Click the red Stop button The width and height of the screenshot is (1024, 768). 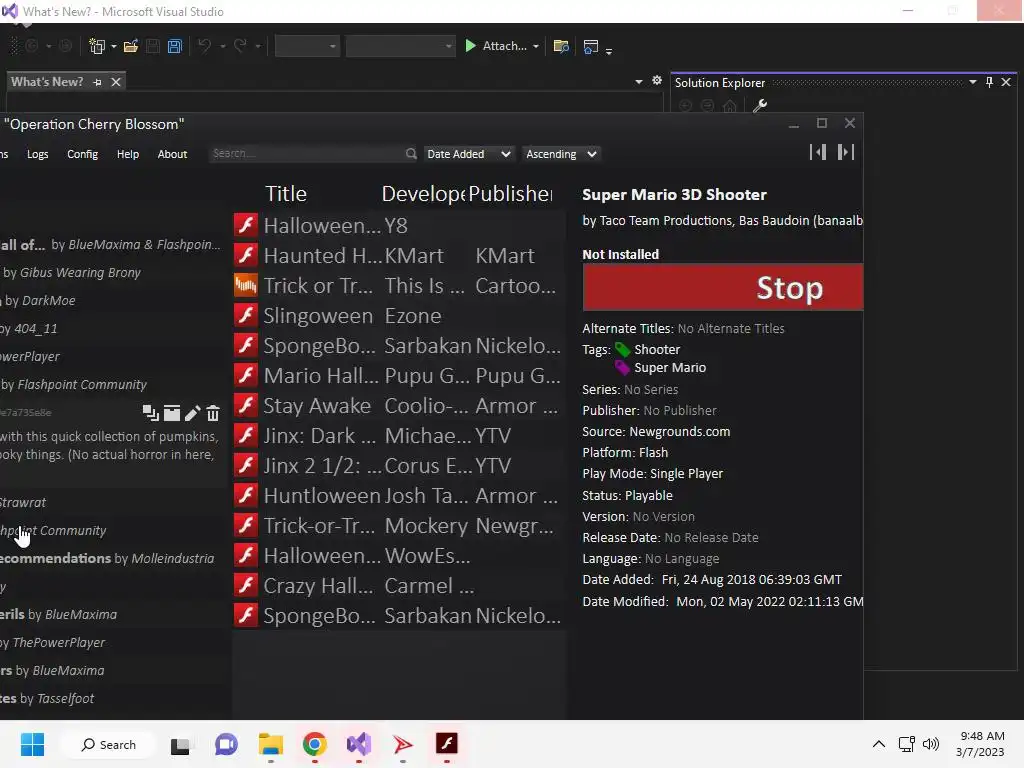point(723,287)
